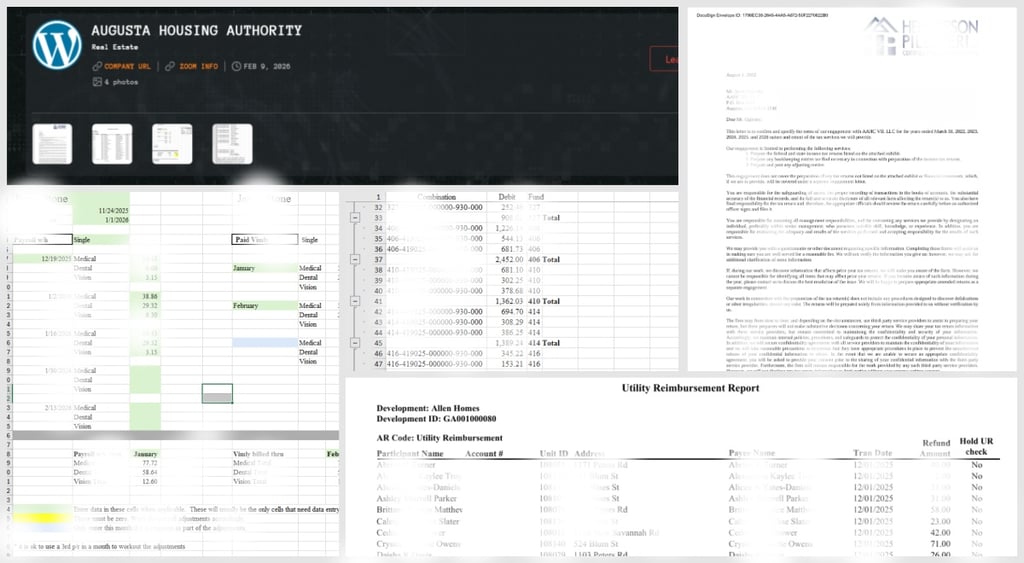Click the 'Account #' column header
Viewport: 1024px width, 563px height.
(484, 453)
